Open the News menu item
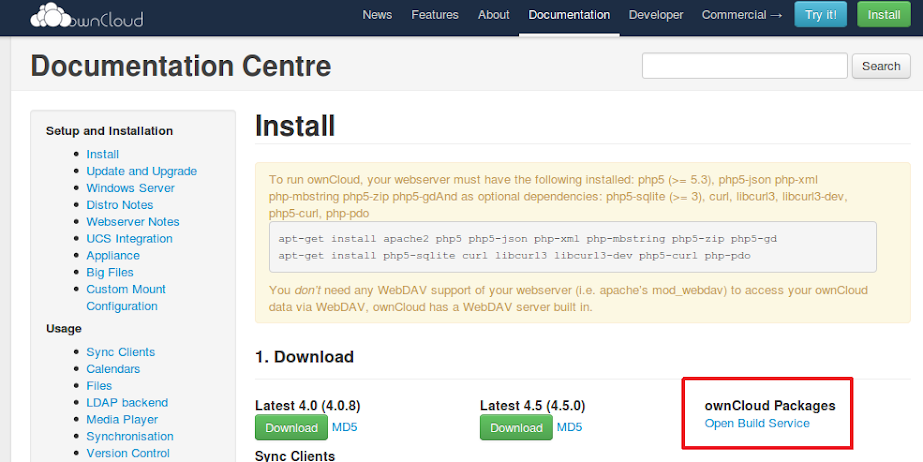Viewport: 923px width, 462px height. pos(377,15)
